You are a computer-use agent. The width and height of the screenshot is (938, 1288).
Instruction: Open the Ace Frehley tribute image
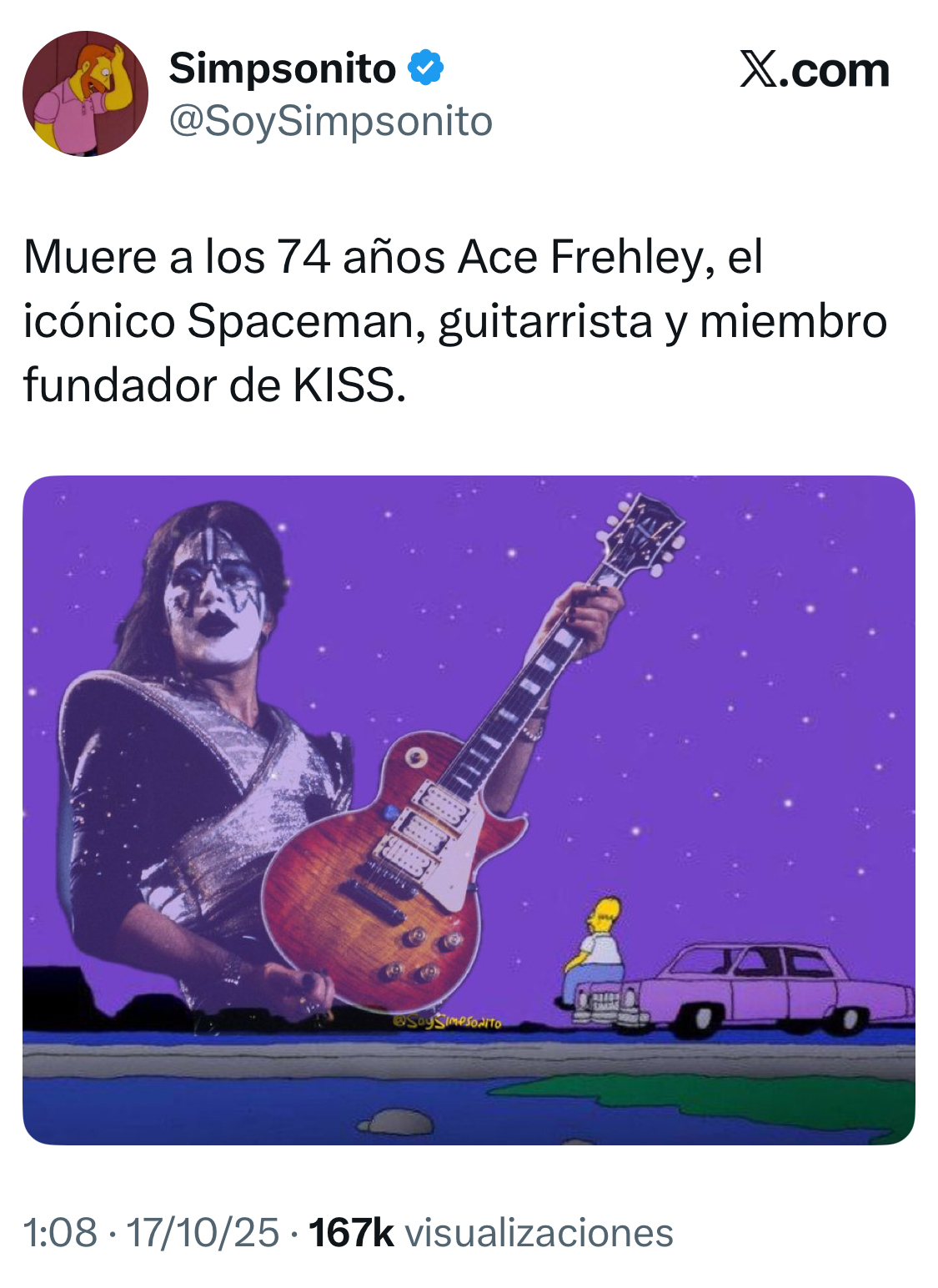[469, 810]
